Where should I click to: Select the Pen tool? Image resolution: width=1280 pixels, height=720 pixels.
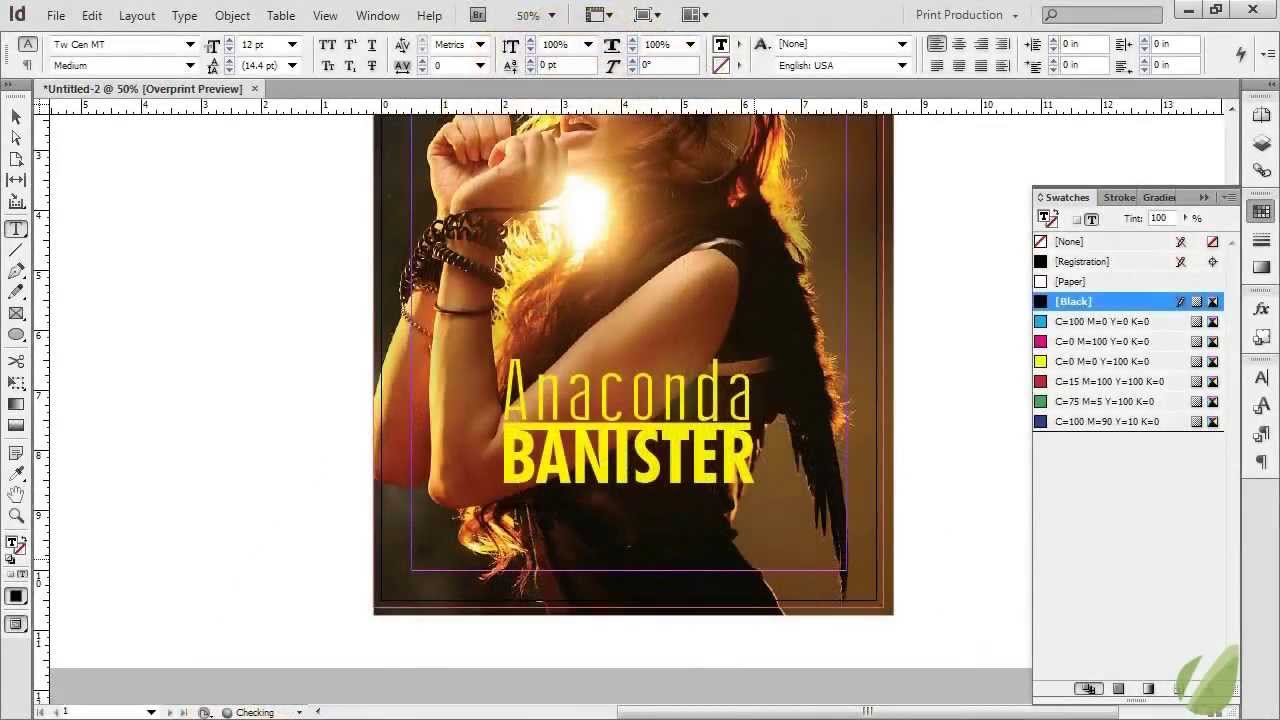[16, 270]
